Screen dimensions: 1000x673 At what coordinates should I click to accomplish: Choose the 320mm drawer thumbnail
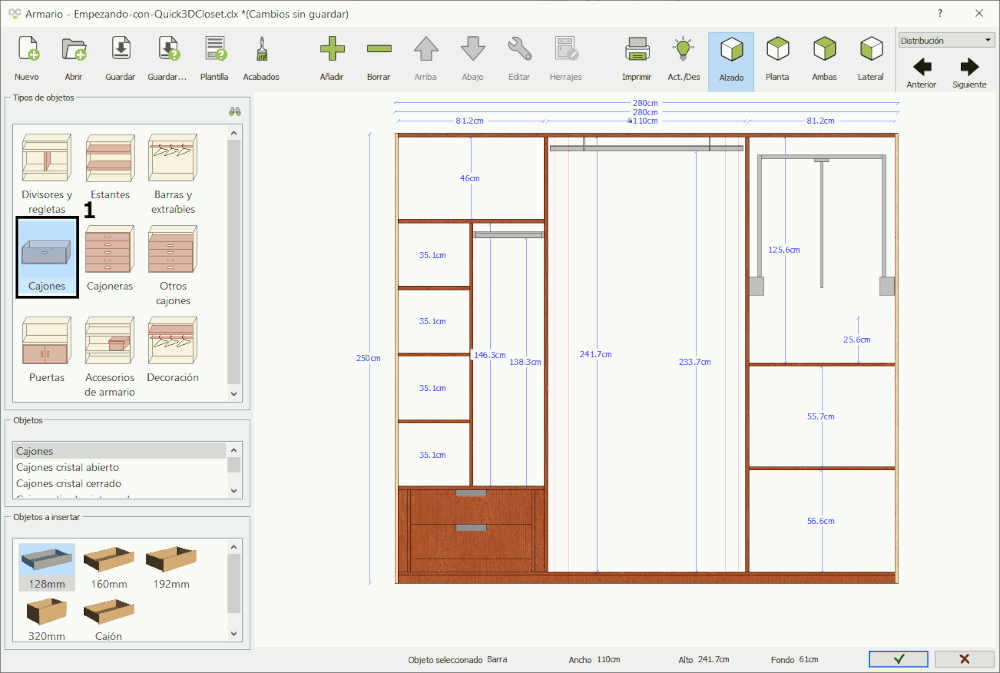pos(47,619)
